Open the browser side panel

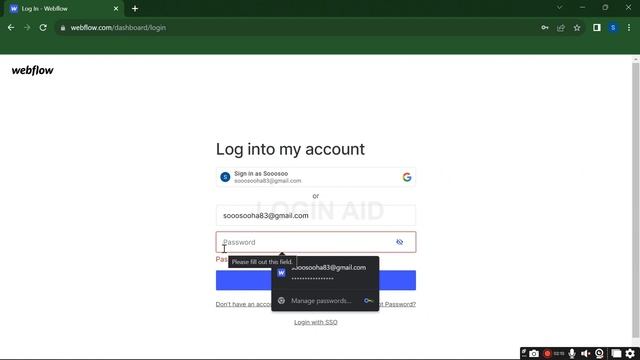coord(597,28)
